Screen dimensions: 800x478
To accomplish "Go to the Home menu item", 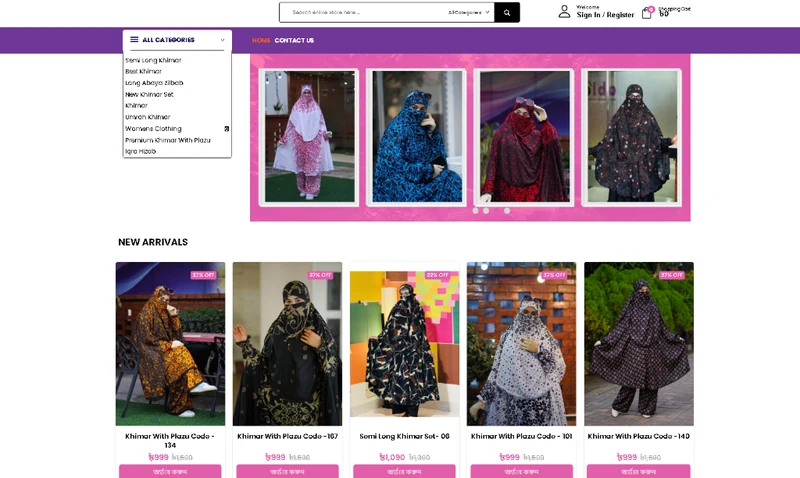I will [x=261, y=40].
